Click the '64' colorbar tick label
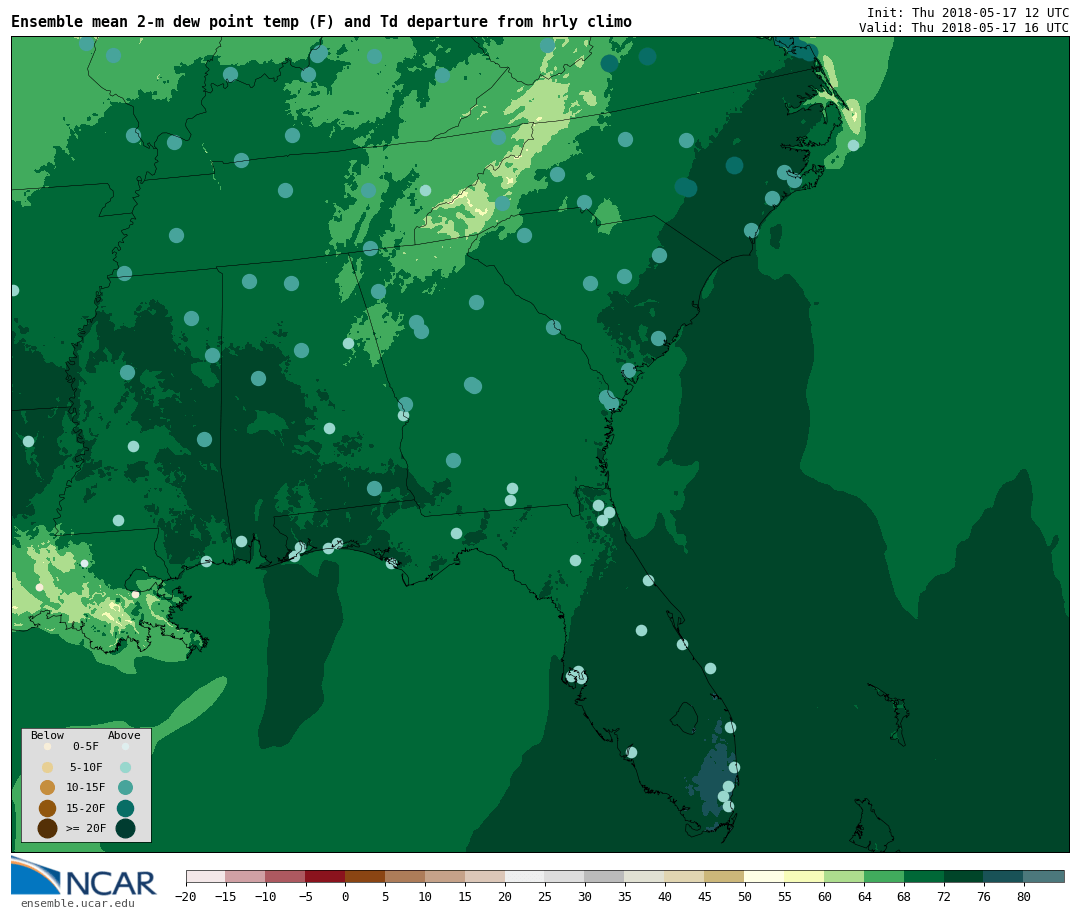This screenshot has width=1080, height=915. [x=864, y=896]
